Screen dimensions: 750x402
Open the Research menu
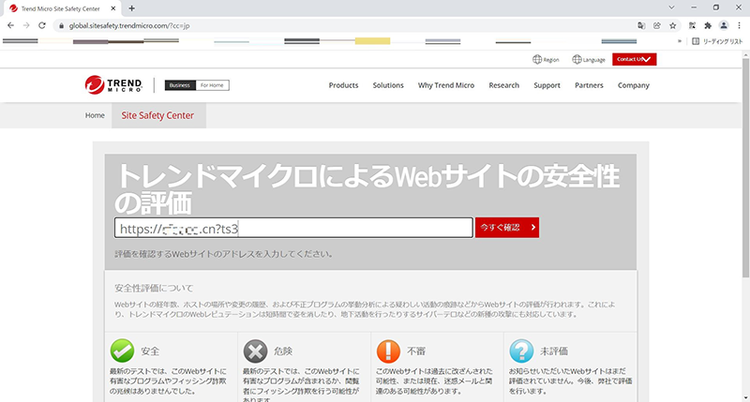pyautogui.click(x=504, y=85)
